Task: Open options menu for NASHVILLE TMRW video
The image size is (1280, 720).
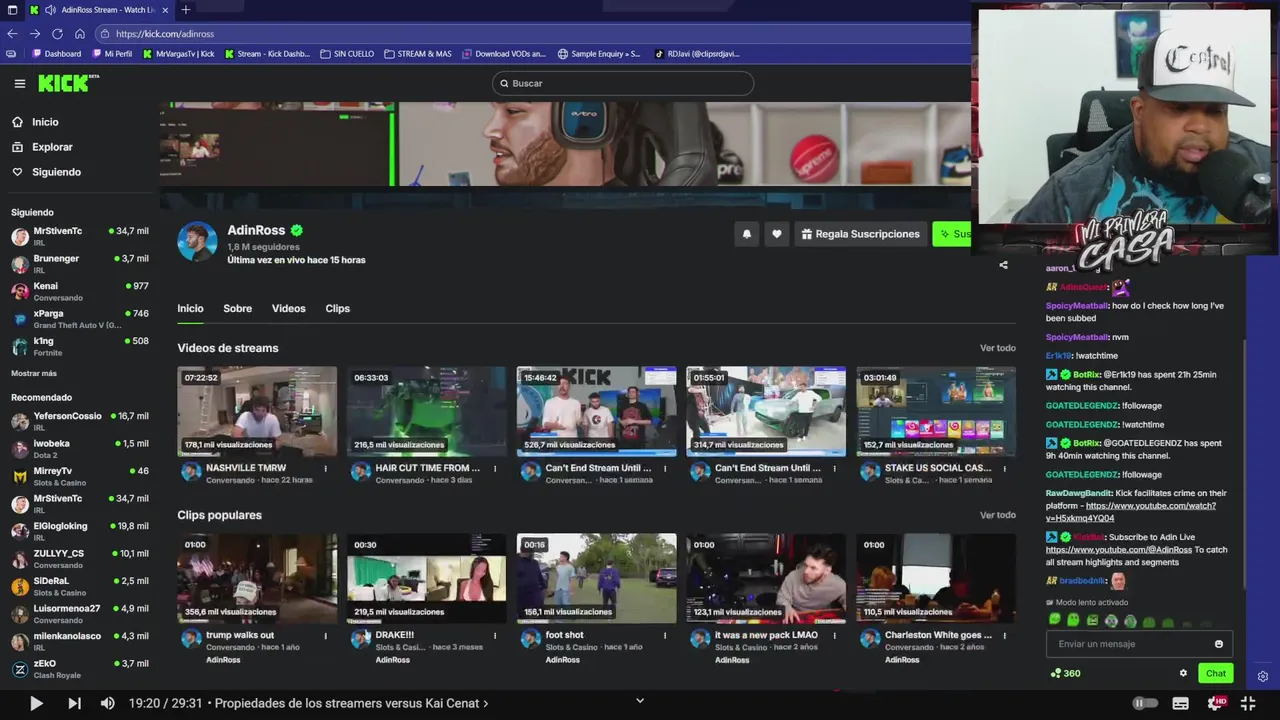Action: (325, 468)
